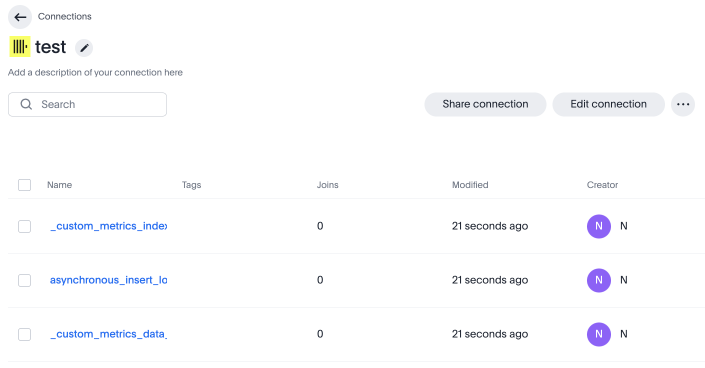705x368 pixels.
Task: Open the _custom_metrics_index table link
Action: point(108,226)
